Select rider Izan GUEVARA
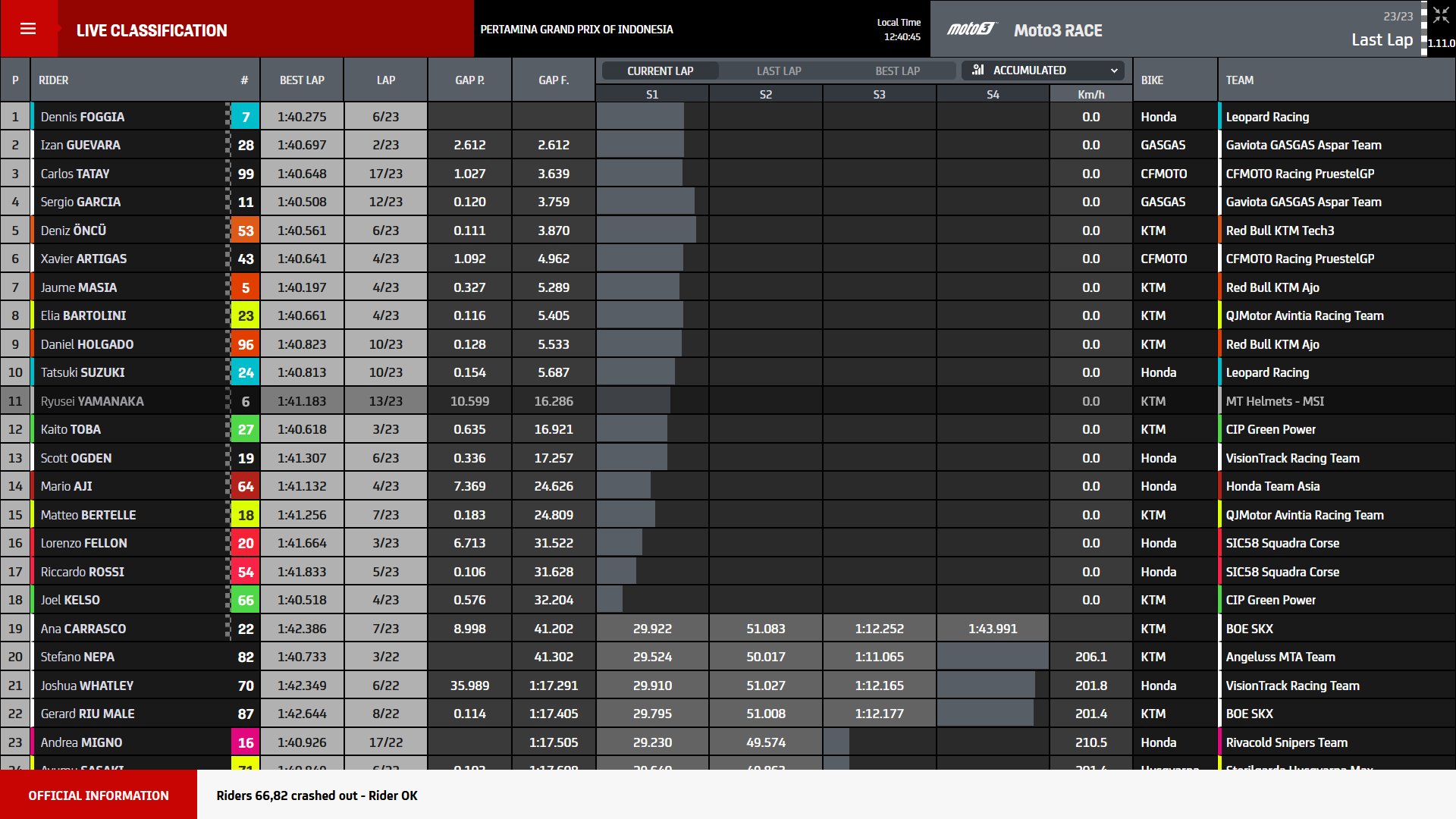 click(80, 145)
